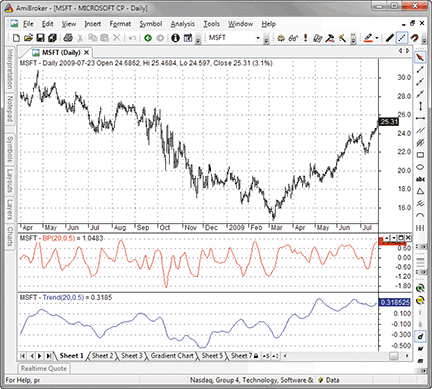
Task: Save with the floppy disk icon
Action: [40, 38]
